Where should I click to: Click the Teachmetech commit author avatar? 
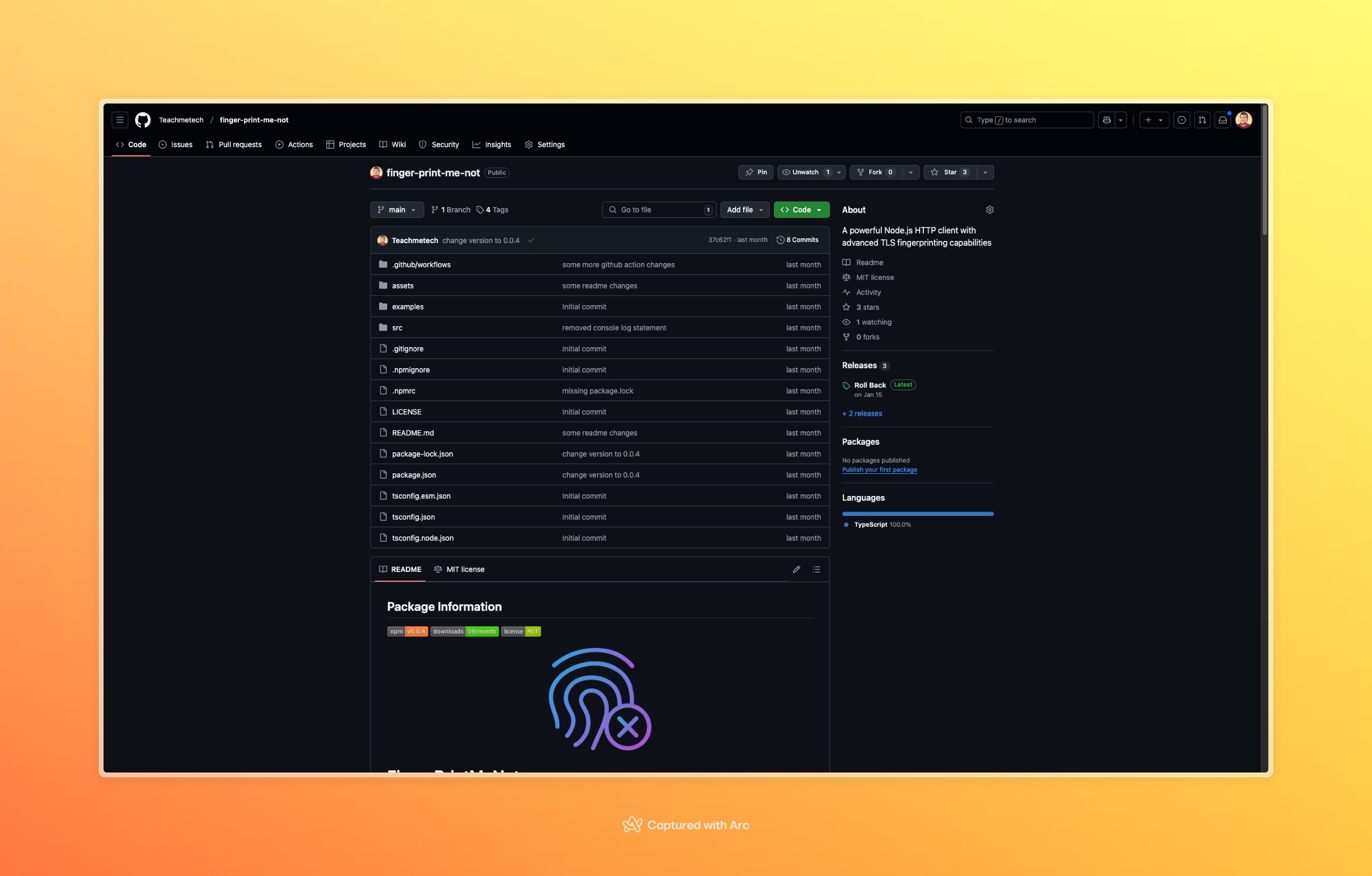pyautogui.click(x=382, y=240)
